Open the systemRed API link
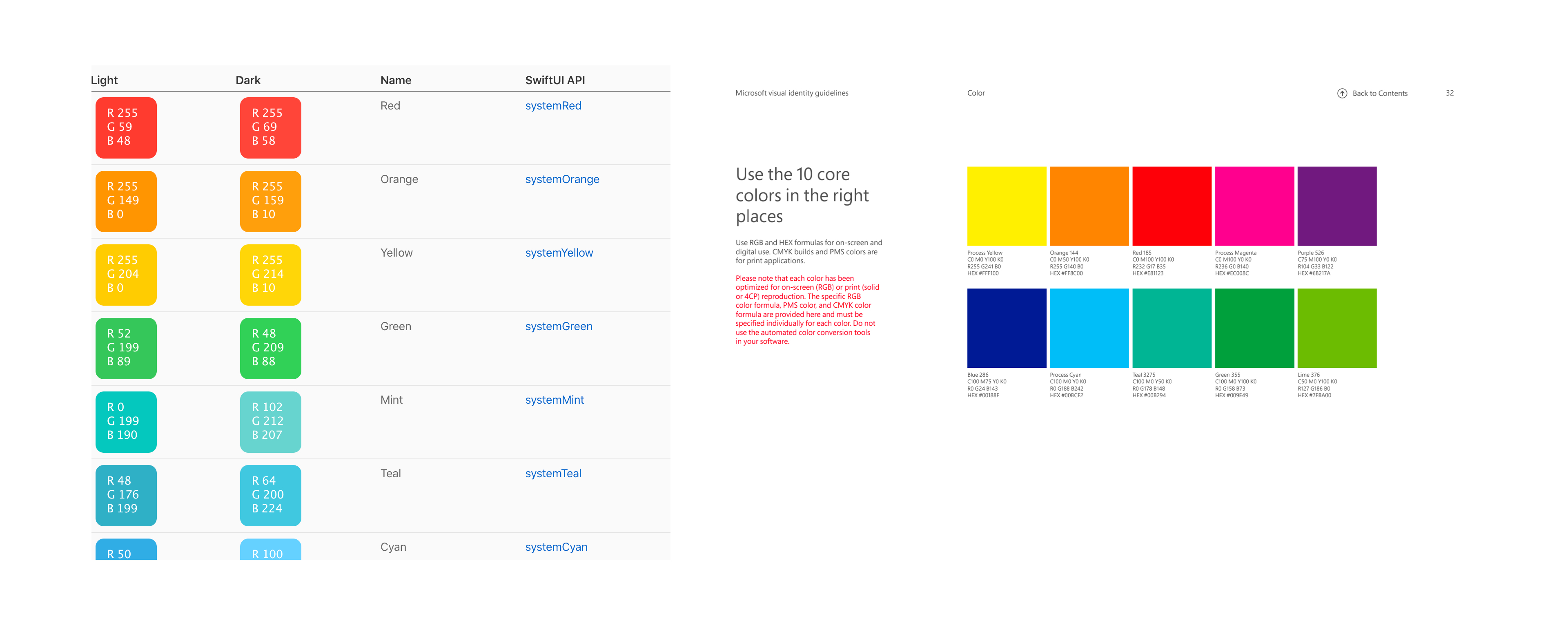Viewport: 1568px width, 626px height. 553,106
